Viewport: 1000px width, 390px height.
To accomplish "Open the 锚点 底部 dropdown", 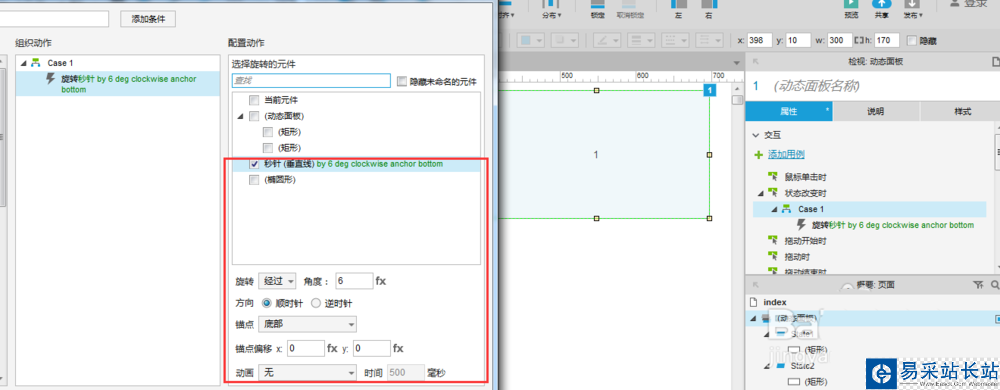I will 307,324.
